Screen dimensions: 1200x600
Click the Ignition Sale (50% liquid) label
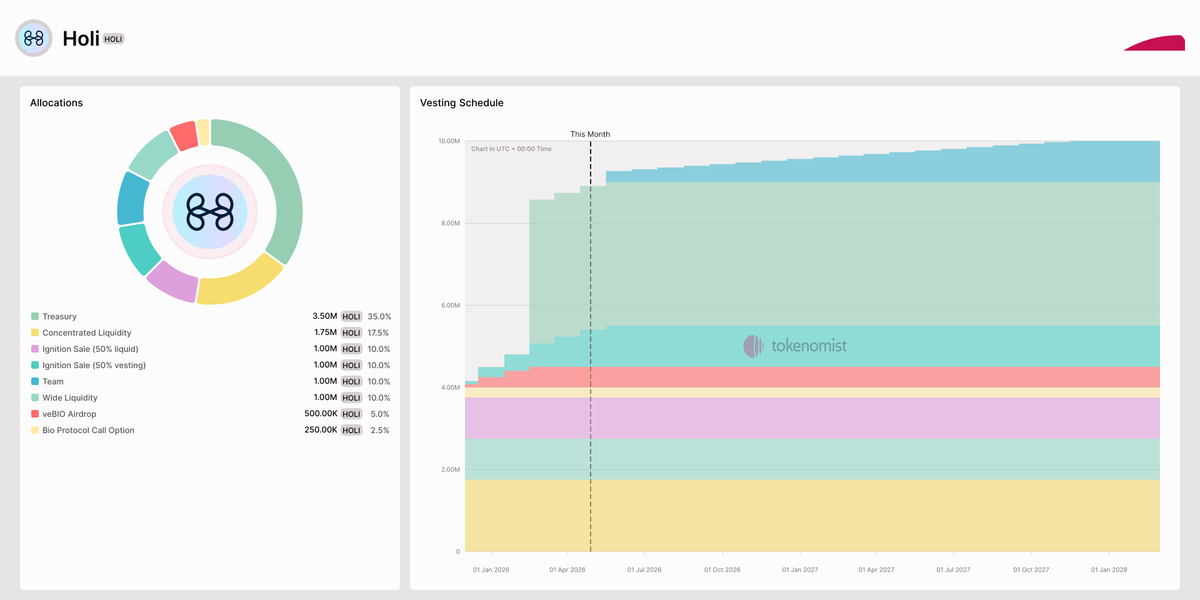(90, 349)
